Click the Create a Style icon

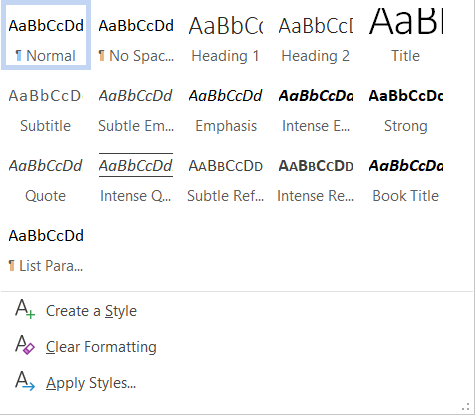click(25, 309)
